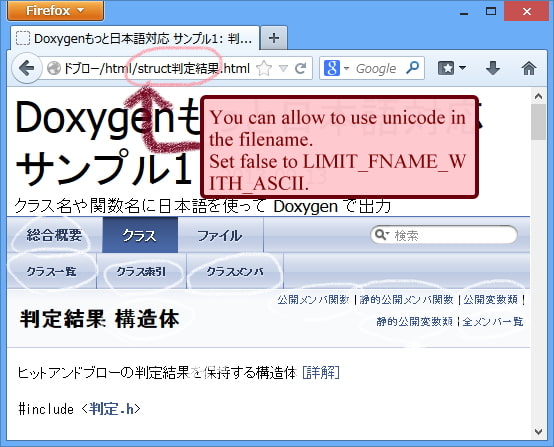Click the scrollbar up arrow

538,96
